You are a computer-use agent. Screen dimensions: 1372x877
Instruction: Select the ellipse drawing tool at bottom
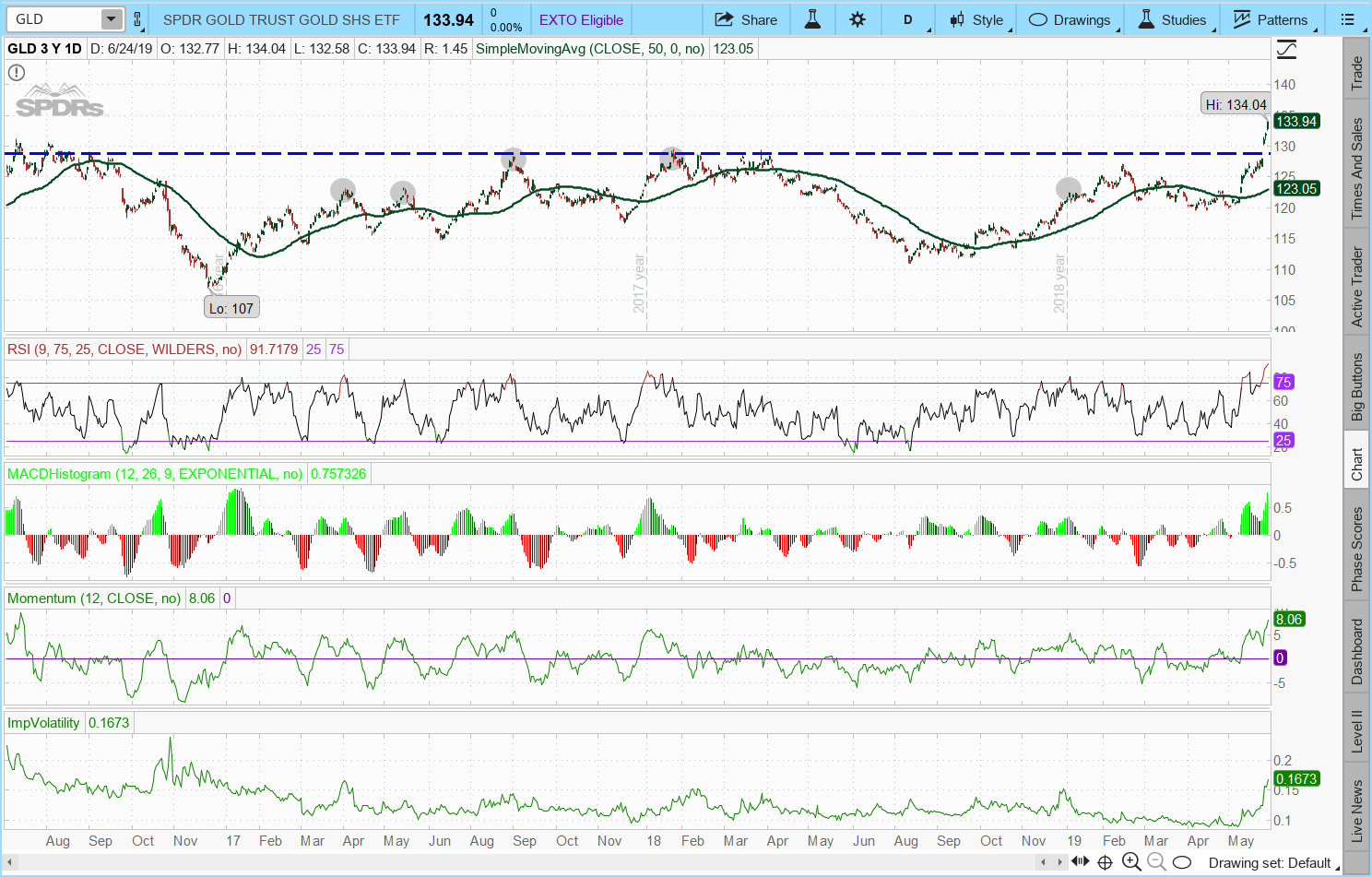(1181, 863)
